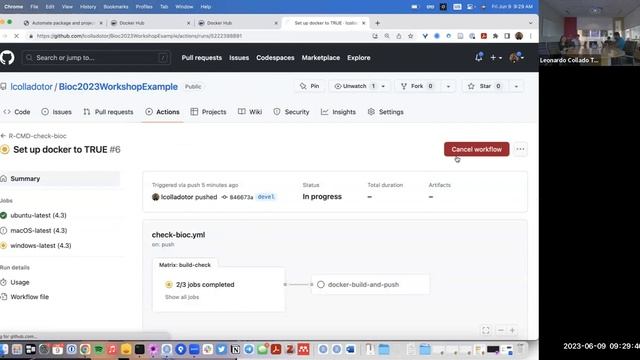The width and height of the screenshot is (640, 360).
Task: Zoom in the workflow graph with plus
Action: point(513,330)
